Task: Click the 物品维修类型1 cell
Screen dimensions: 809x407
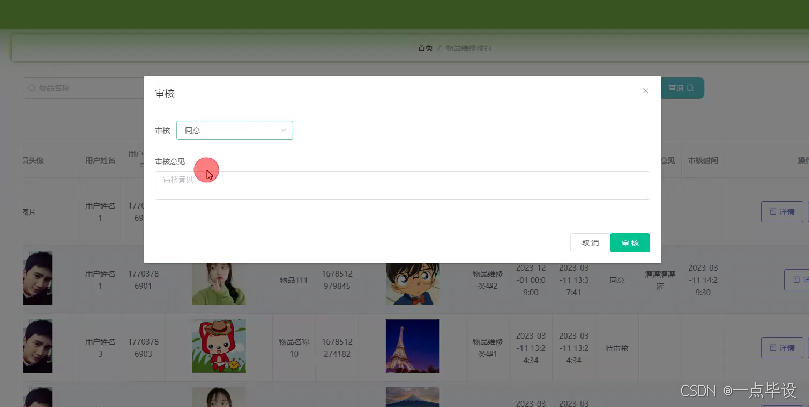Action: (488, 348)
